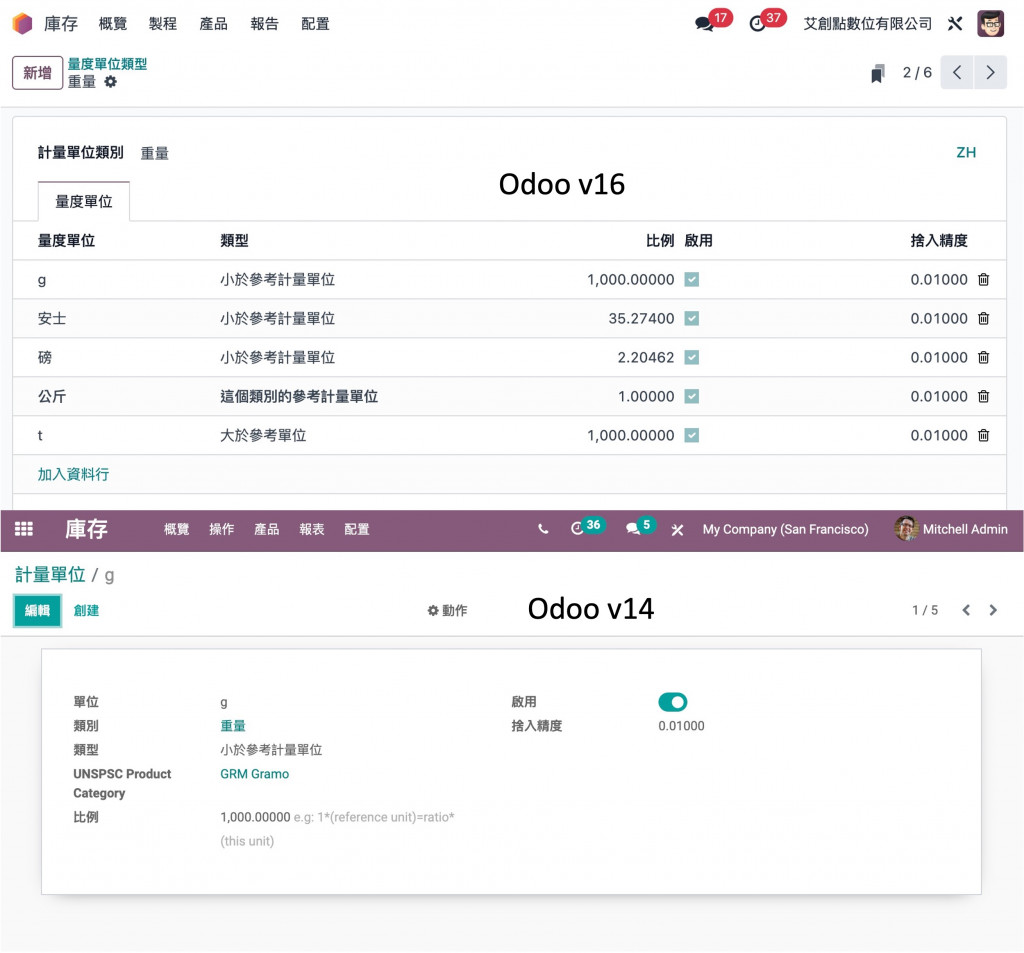Click the 2 / 6 pager counter

tap(917, 73)
